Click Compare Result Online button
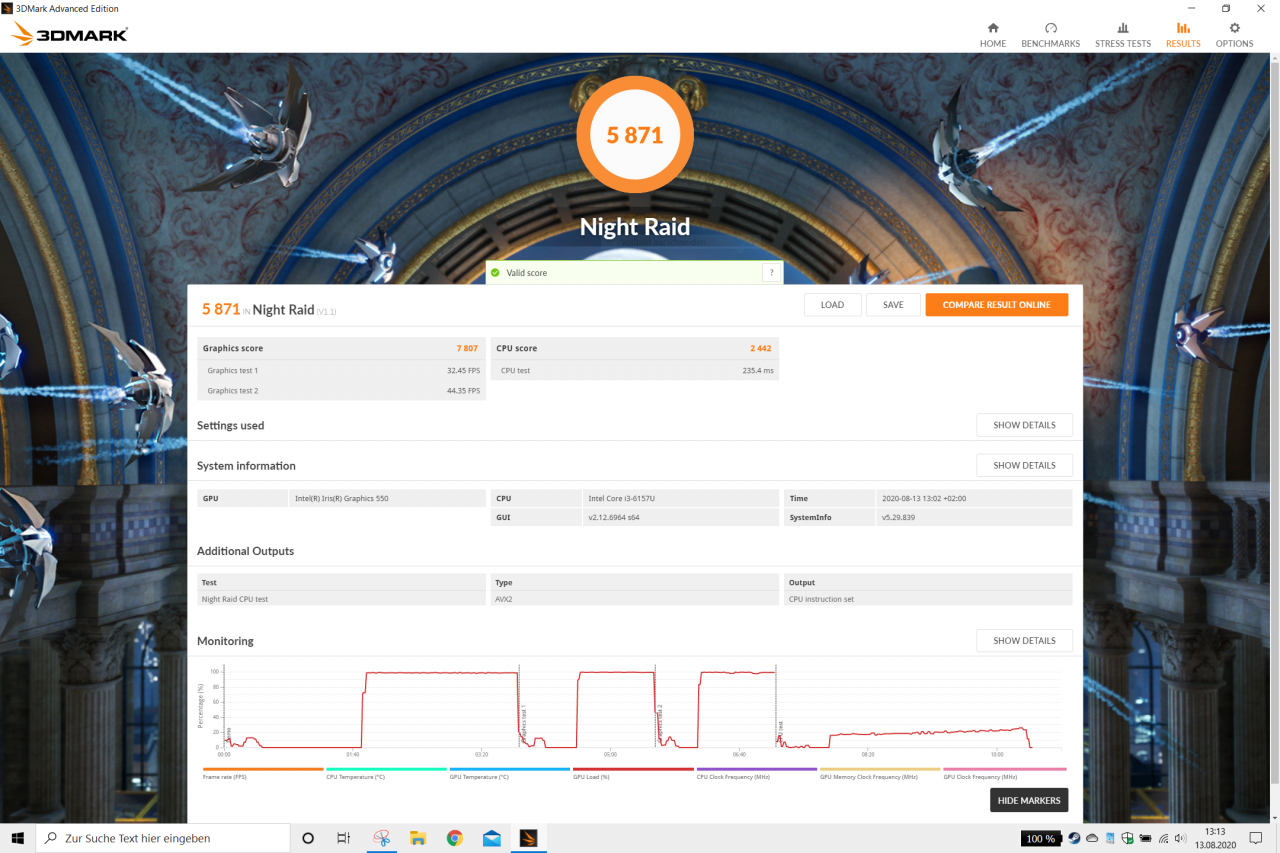The height and width of the screenshot is (853, 1280). click(996, 305)
